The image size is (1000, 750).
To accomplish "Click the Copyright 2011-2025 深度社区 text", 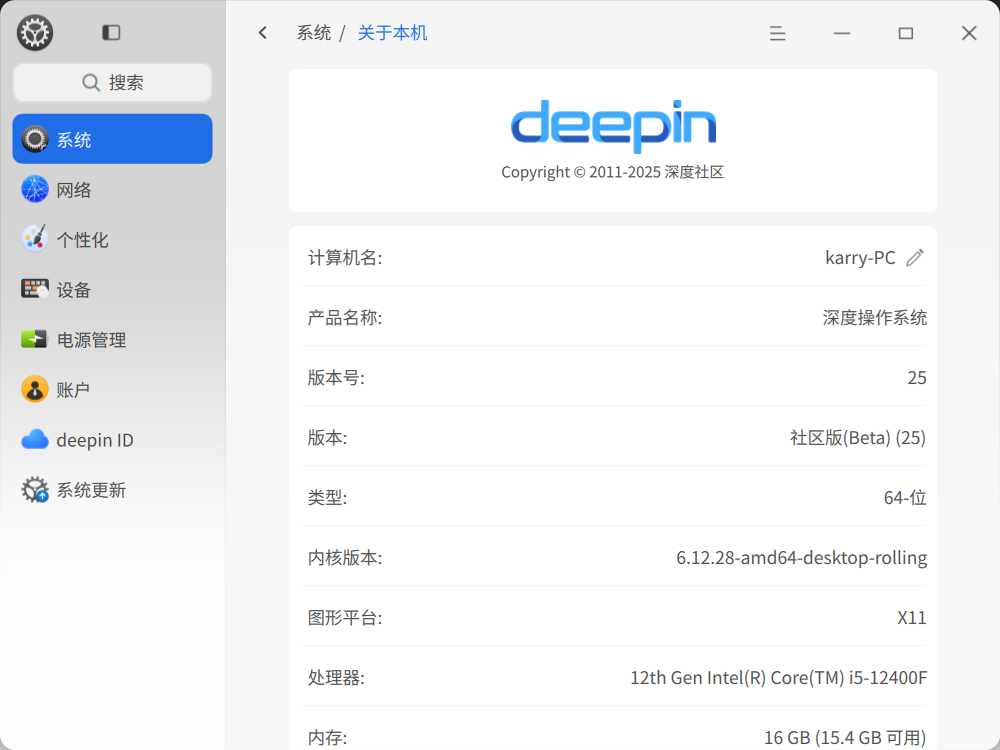I will (612, 172).
